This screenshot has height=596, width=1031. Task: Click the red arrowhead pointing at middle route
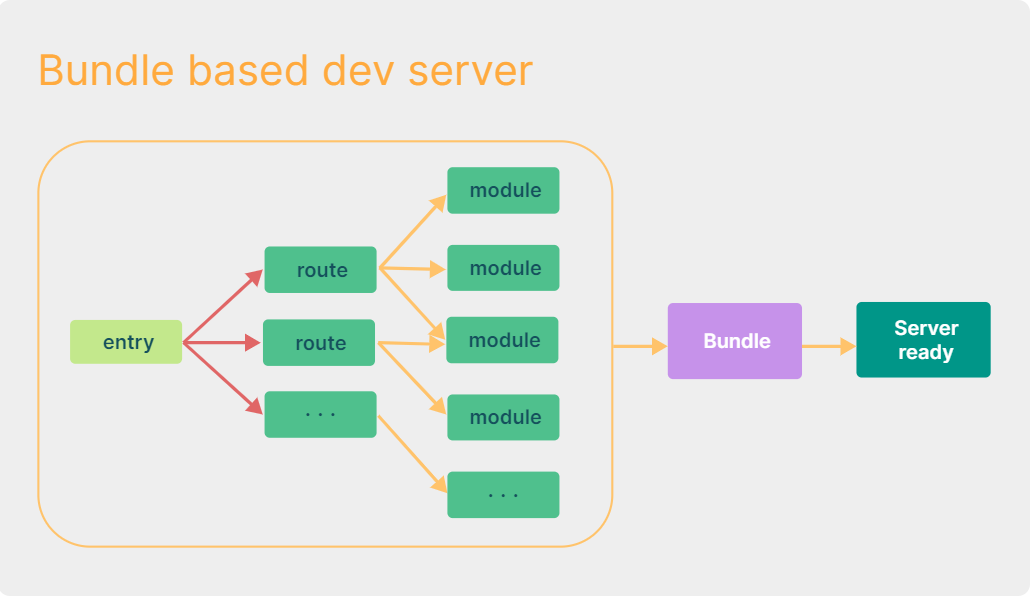point(252,343)
